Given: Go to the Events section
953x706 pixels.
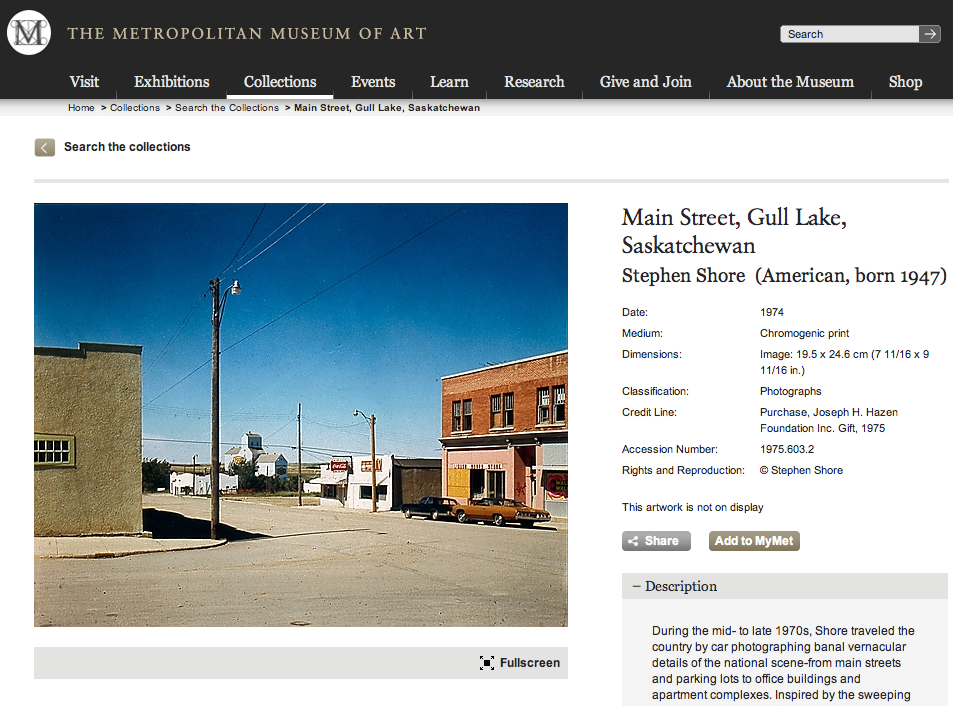Looking at the screenshot, I should [x=373, y=82].
